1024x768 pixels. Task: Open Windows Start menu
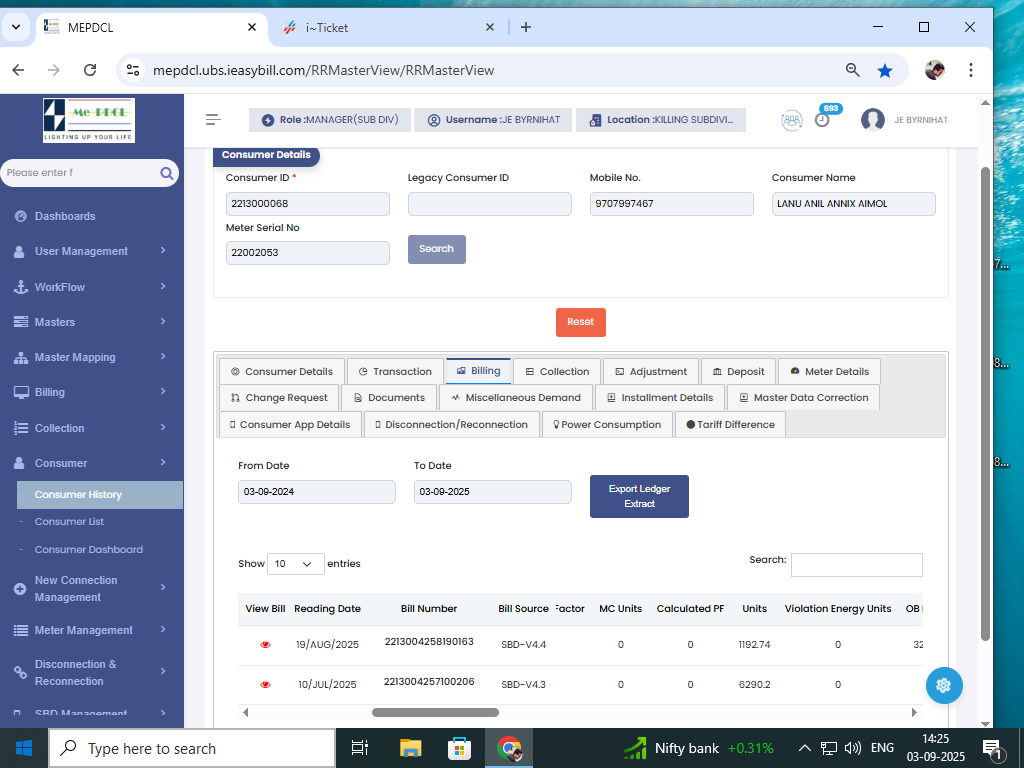click(x=24, y=748)
